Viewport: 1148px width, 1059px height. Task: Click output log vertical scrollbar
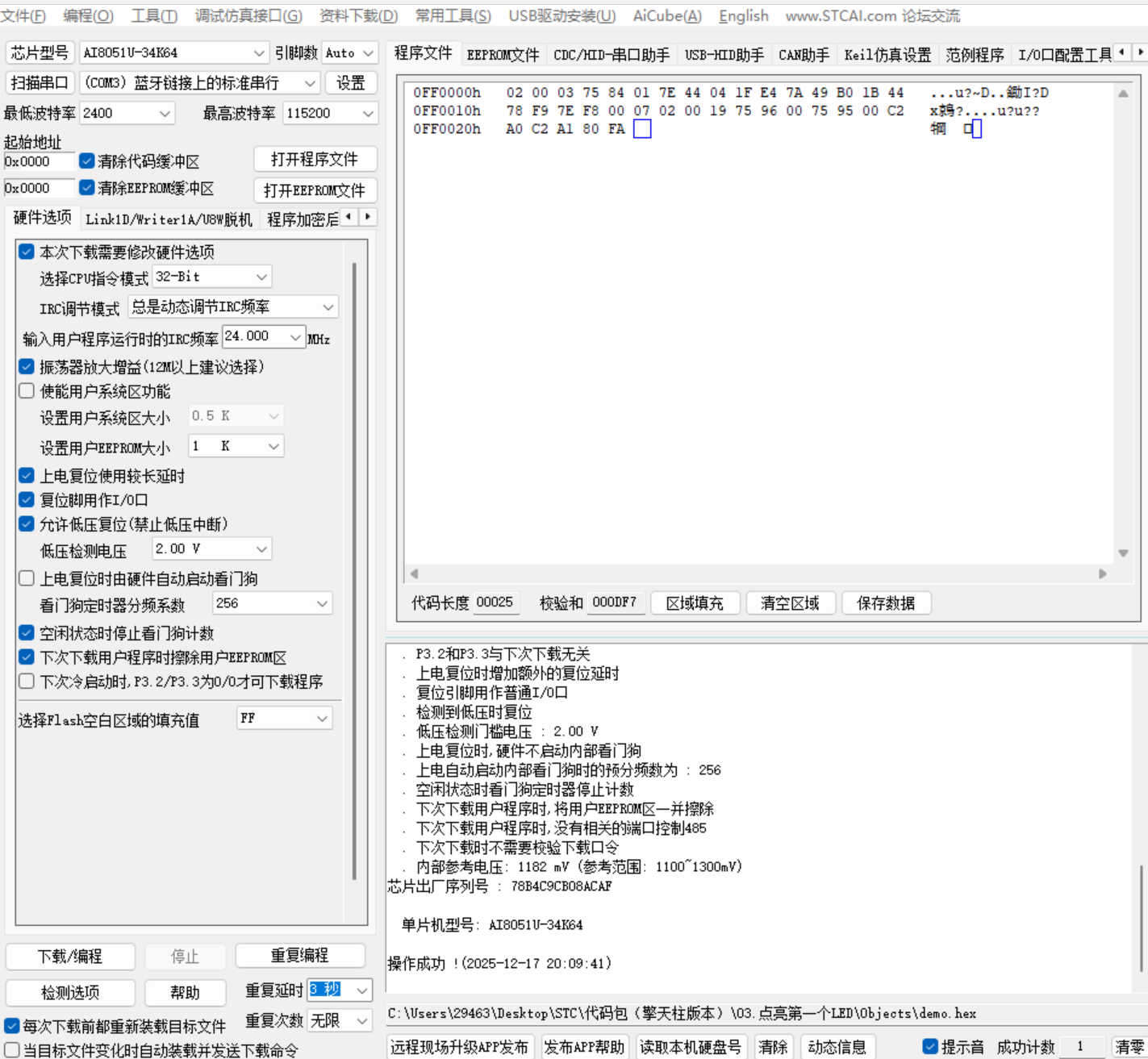[x=1142, y=917]
